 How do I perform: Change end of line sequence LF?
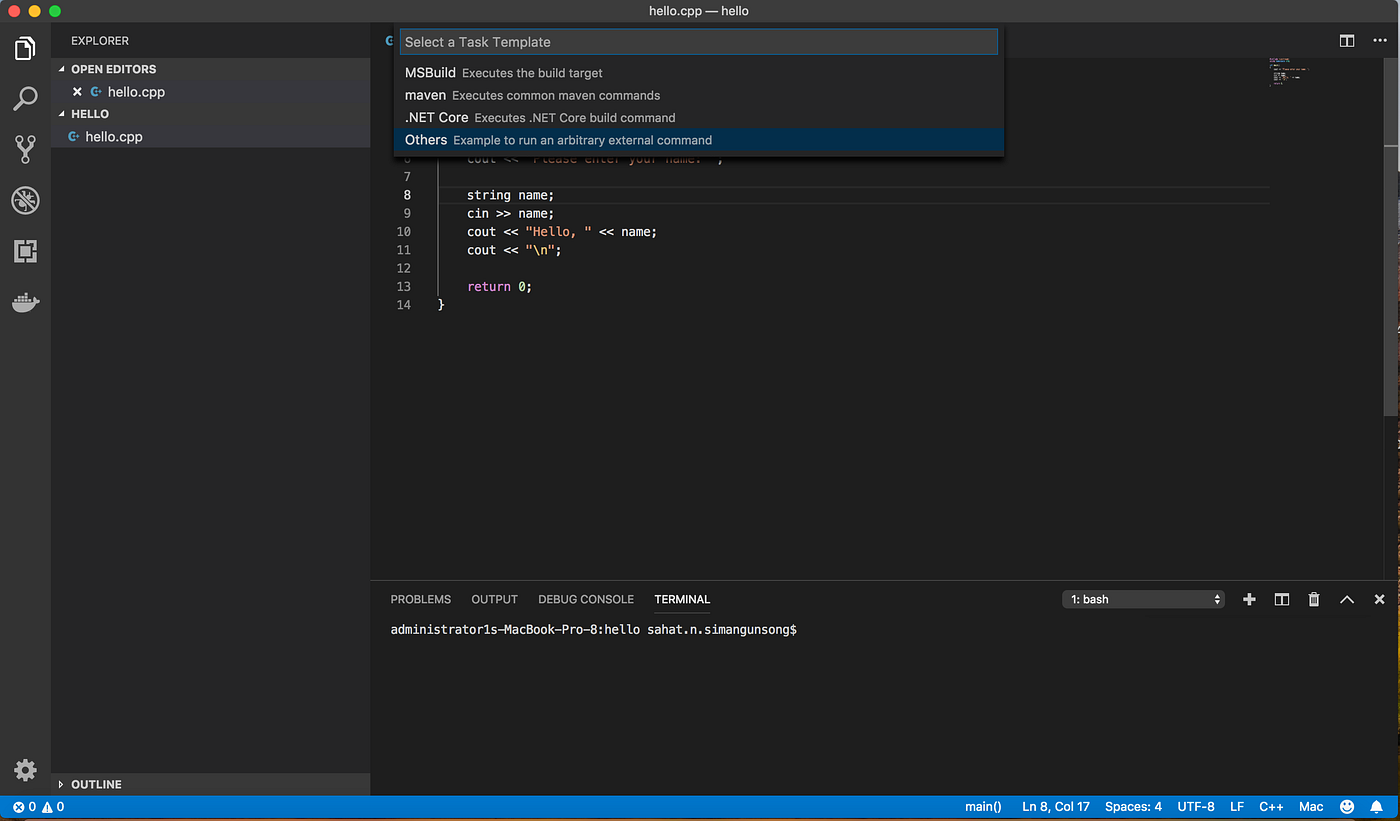coord(1237,806)
